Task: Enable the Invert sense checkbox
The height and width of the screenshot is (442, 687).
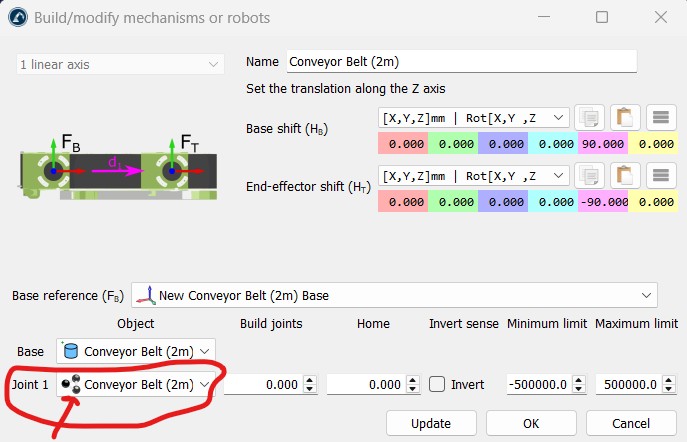Action: pyautogui.click(x=436, y=385)
